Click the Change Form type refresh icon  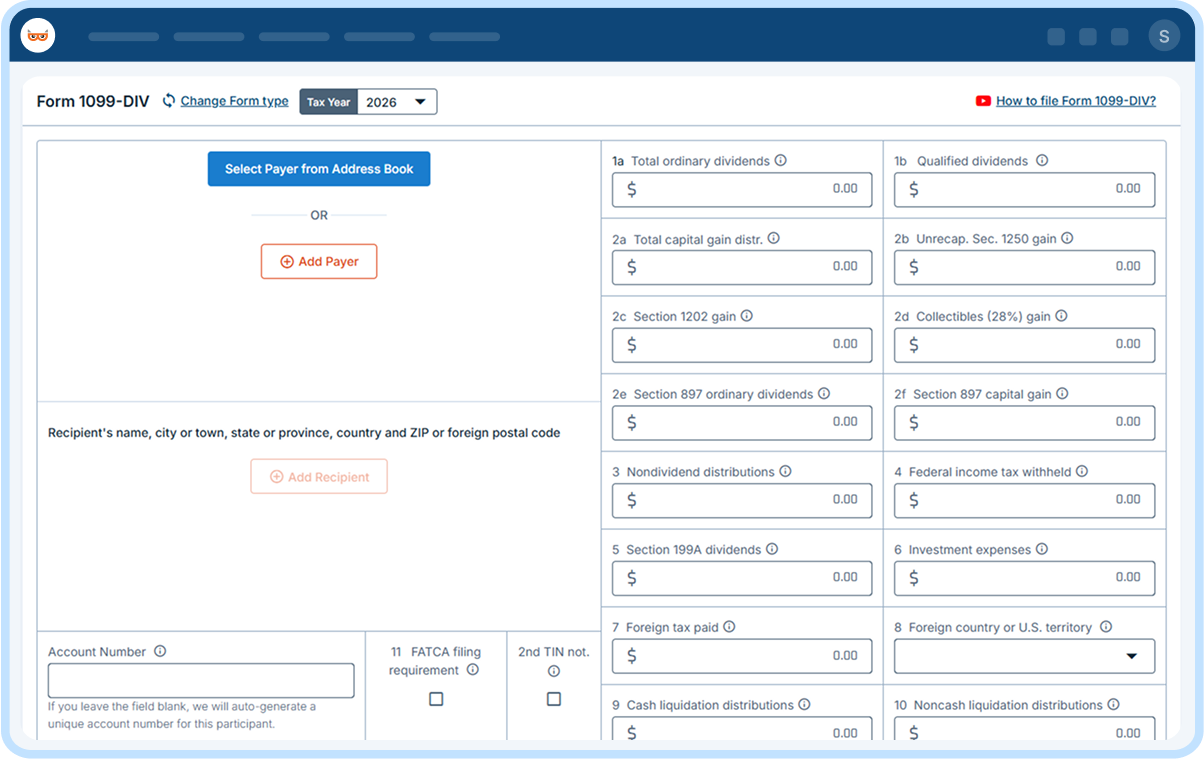pyautogui.click(x=169, y=101)
